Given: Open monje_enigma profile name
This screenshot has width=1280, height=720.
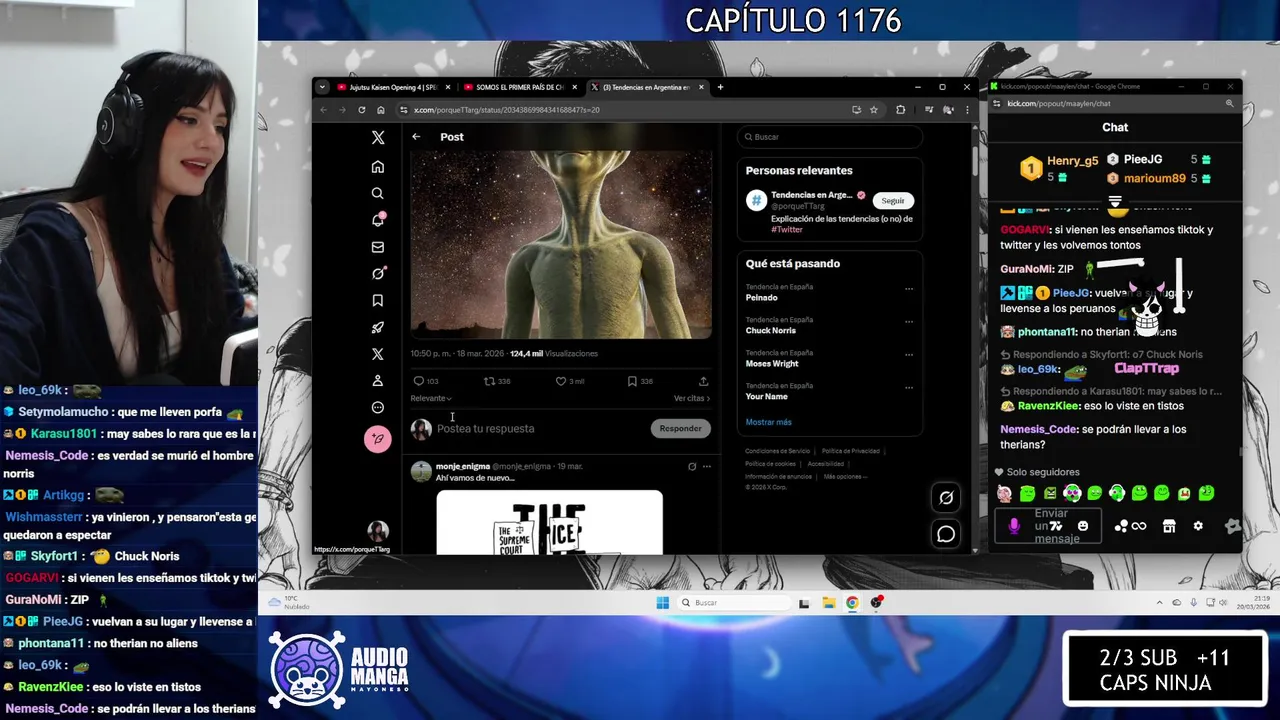Looking at the screenshot, I should click(x=463, y=466).
